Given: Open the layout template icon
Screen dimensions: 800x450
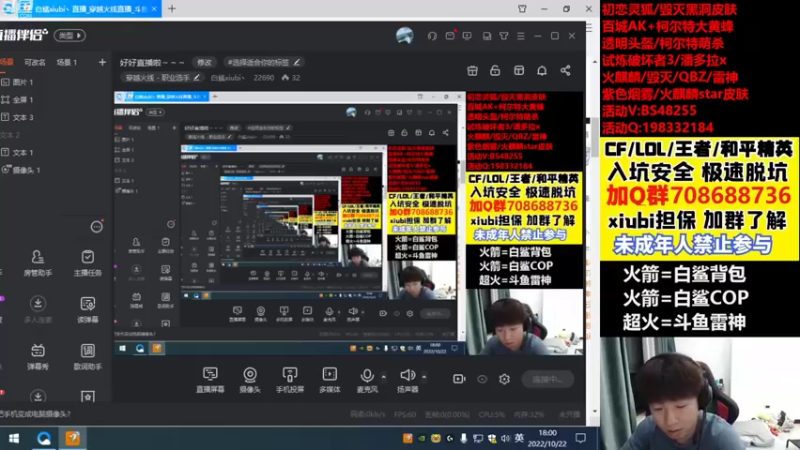Looking at the screenshot, I should [519, 70].
